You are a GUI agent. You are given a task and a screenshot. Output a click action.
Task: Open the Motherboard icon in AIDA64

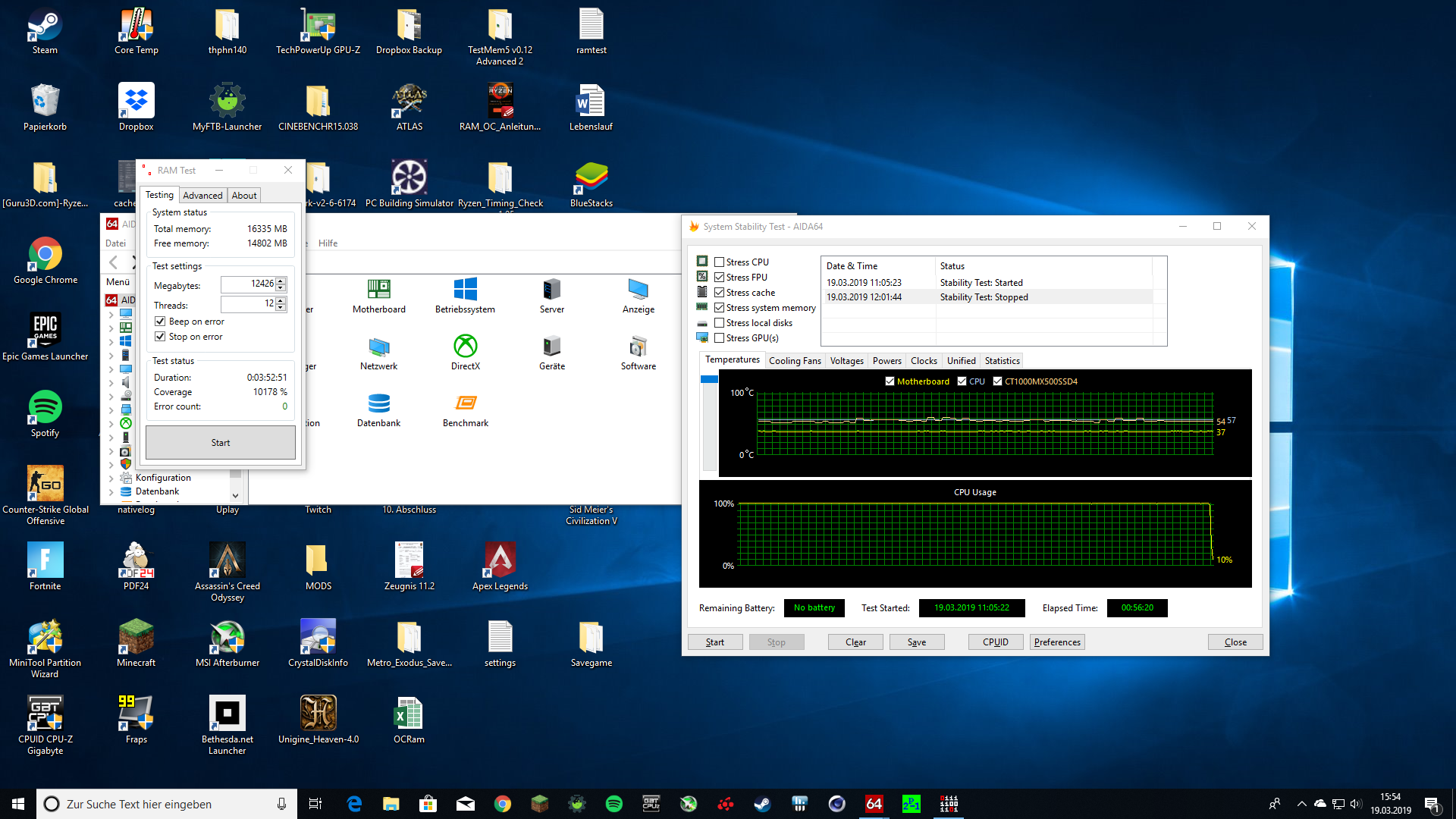click(x=378, y=290)
